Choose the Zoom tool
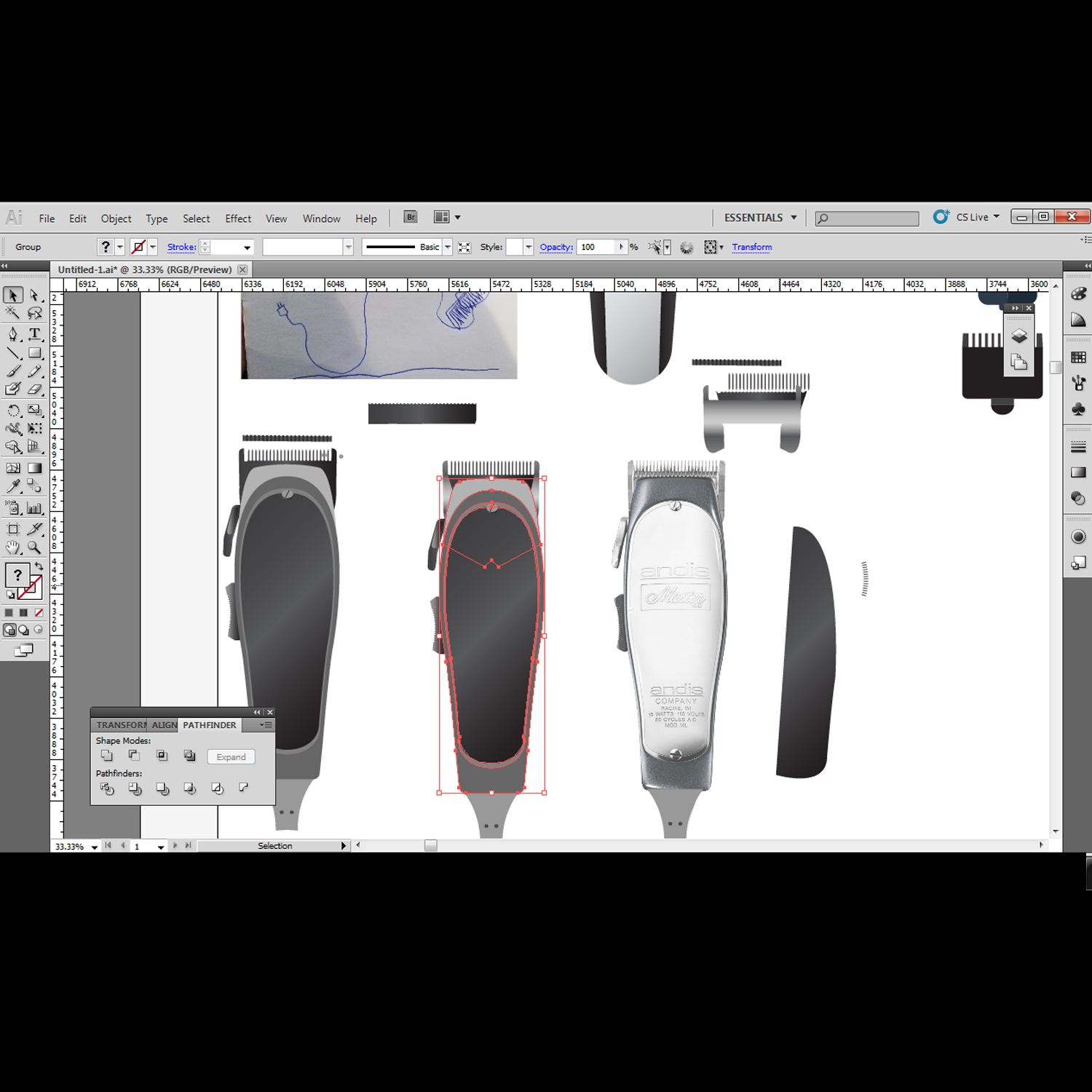This screenshot has height=1092, width=1092. pos(34,547)
